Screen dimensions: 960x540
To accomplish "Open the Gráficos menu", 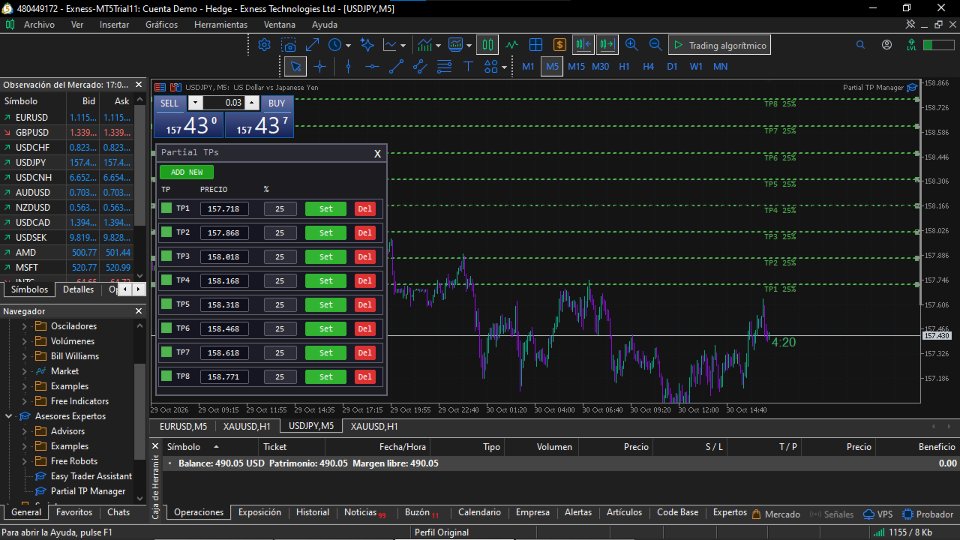I will pos(162,24).
